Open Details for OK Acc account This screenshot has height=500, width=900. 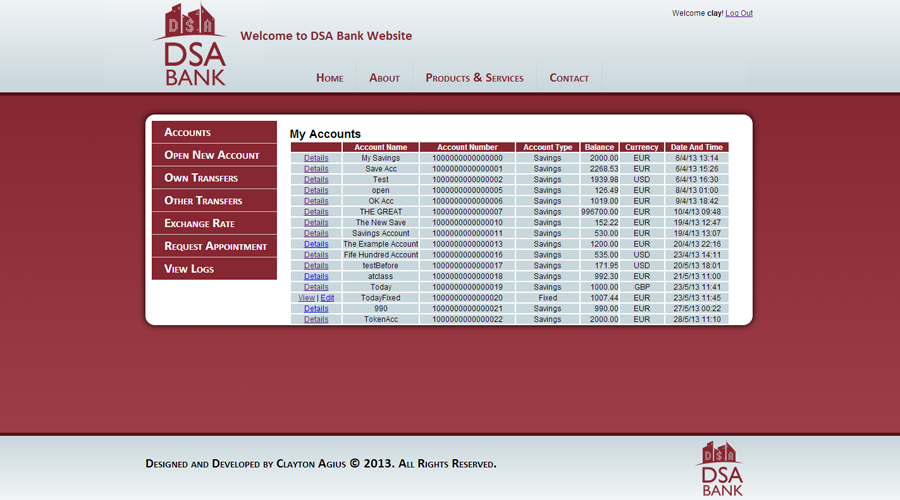(x=316, y=201)
